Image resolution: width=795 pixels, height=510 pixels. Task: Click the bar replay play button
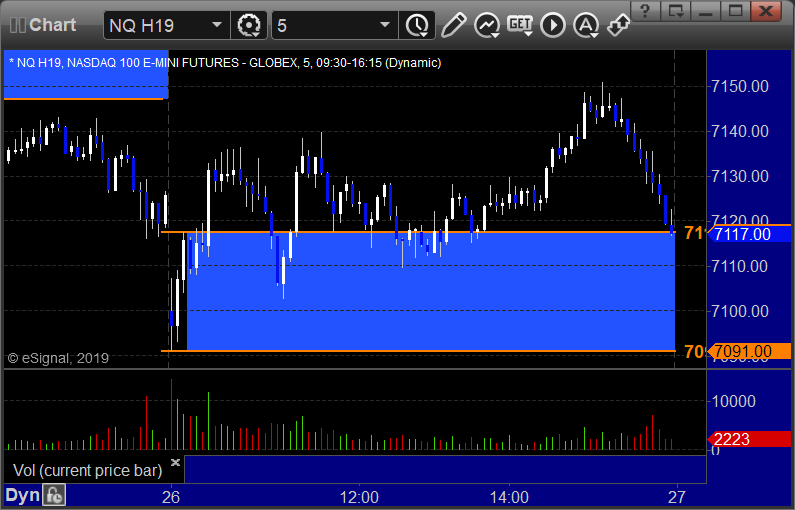[x=553, y=25]
